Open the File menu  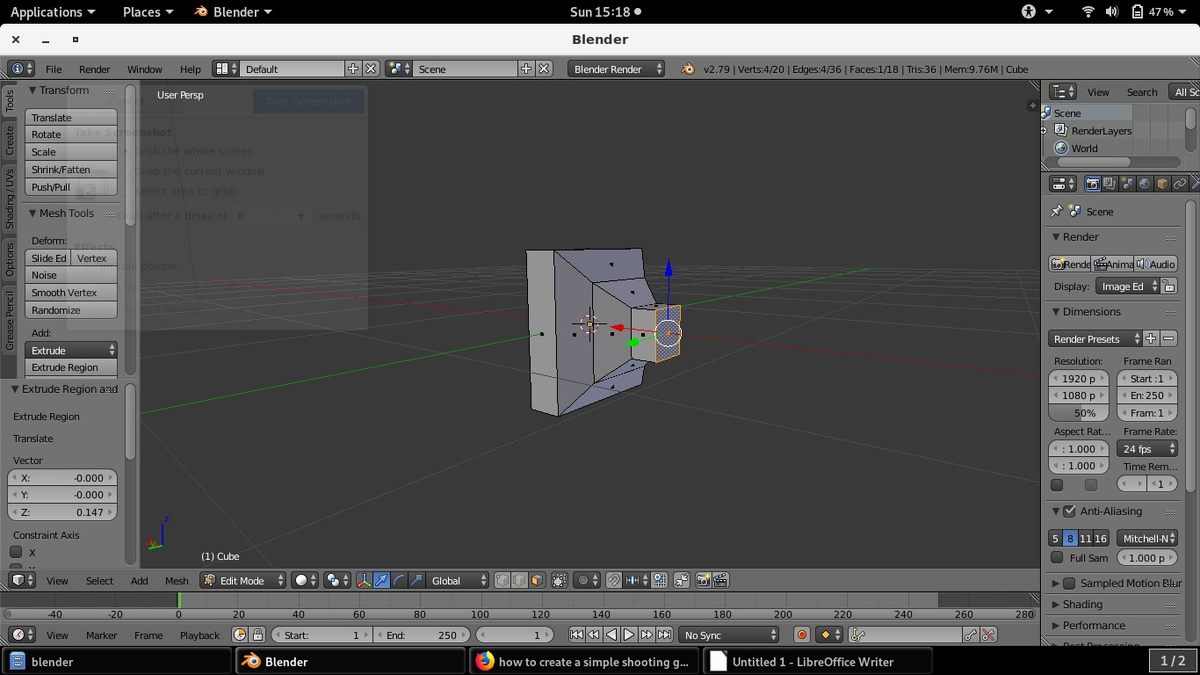tap(53, 69)
